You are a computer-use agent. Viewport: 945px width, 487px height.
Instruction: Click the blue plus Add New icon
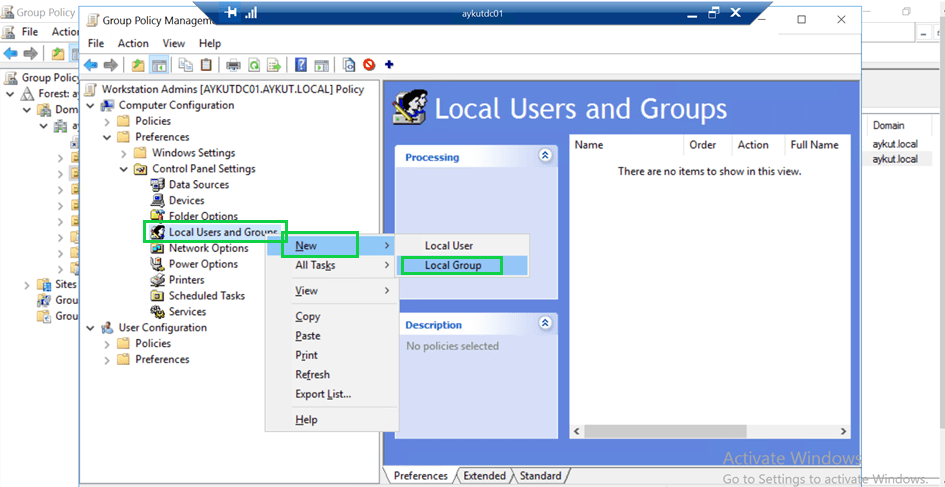[x=389, y=65]
